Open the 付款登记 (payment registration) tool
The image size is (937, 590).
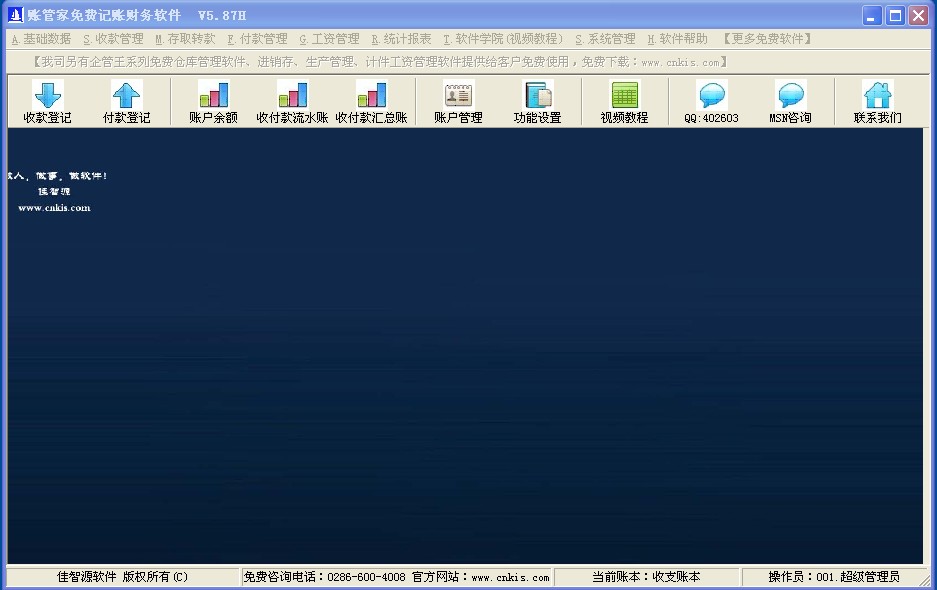coord(126,101)
